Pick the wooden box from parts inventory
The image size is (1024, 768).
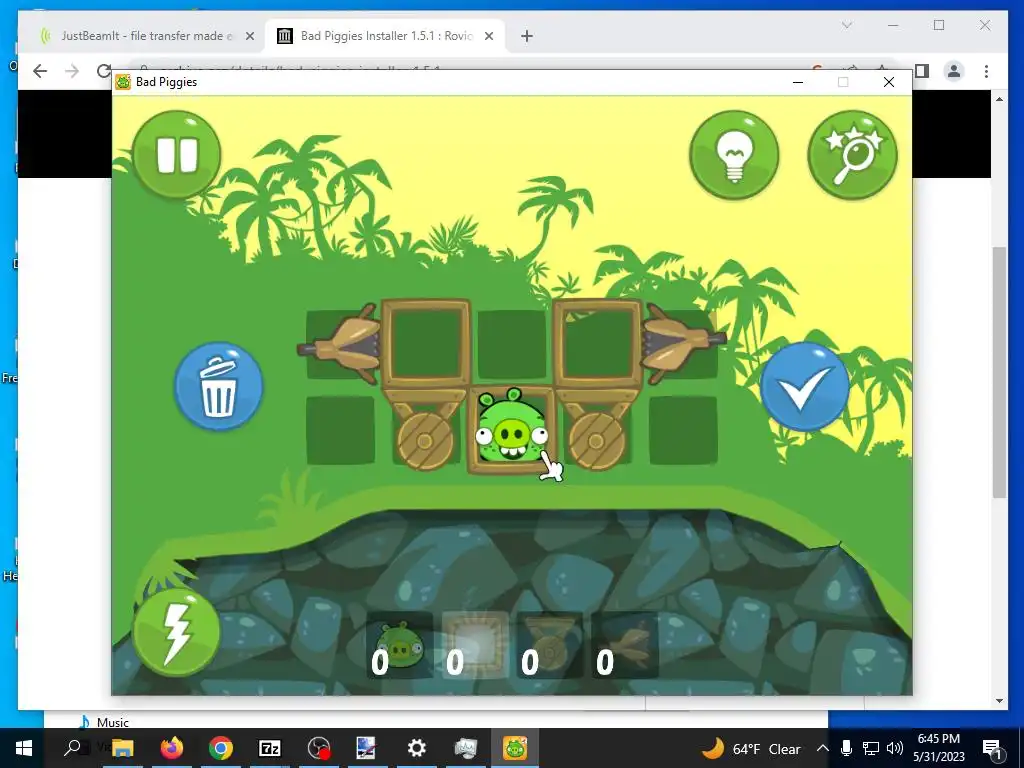[475, 645]
